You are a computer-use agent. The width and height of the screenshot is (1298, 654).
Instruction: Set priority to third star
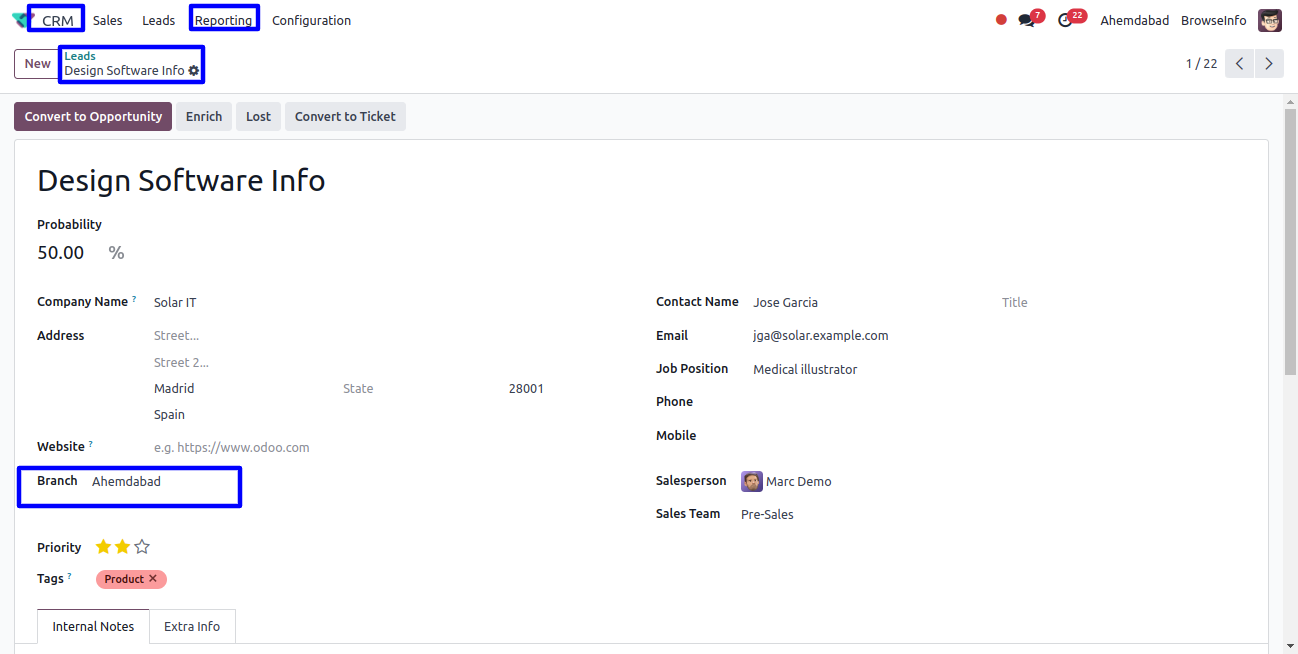(142, 547)
